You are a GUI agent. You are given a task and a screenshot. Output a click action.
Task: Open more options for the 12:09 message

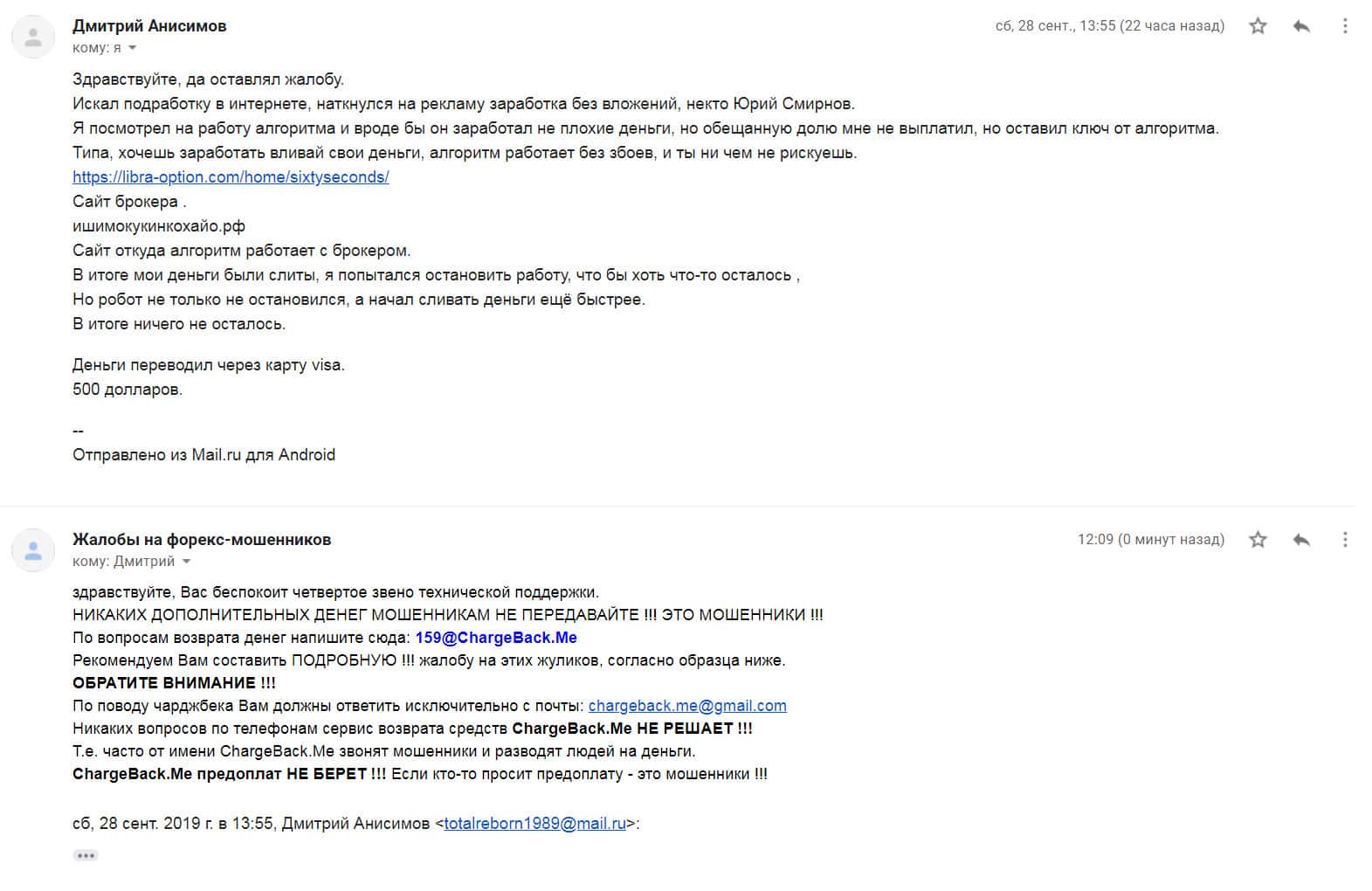[1345, 540]
